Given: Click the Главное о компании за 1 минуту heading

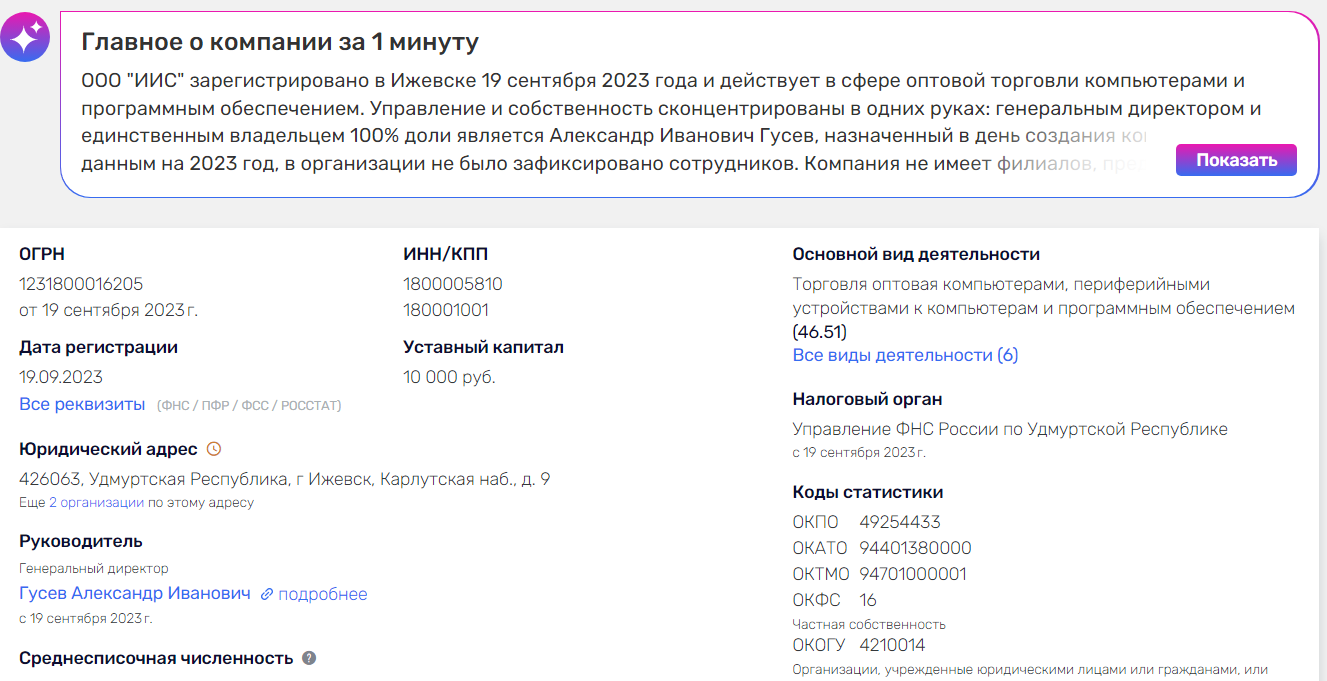Looking at the screenshot, I should (x=280, y=42).
